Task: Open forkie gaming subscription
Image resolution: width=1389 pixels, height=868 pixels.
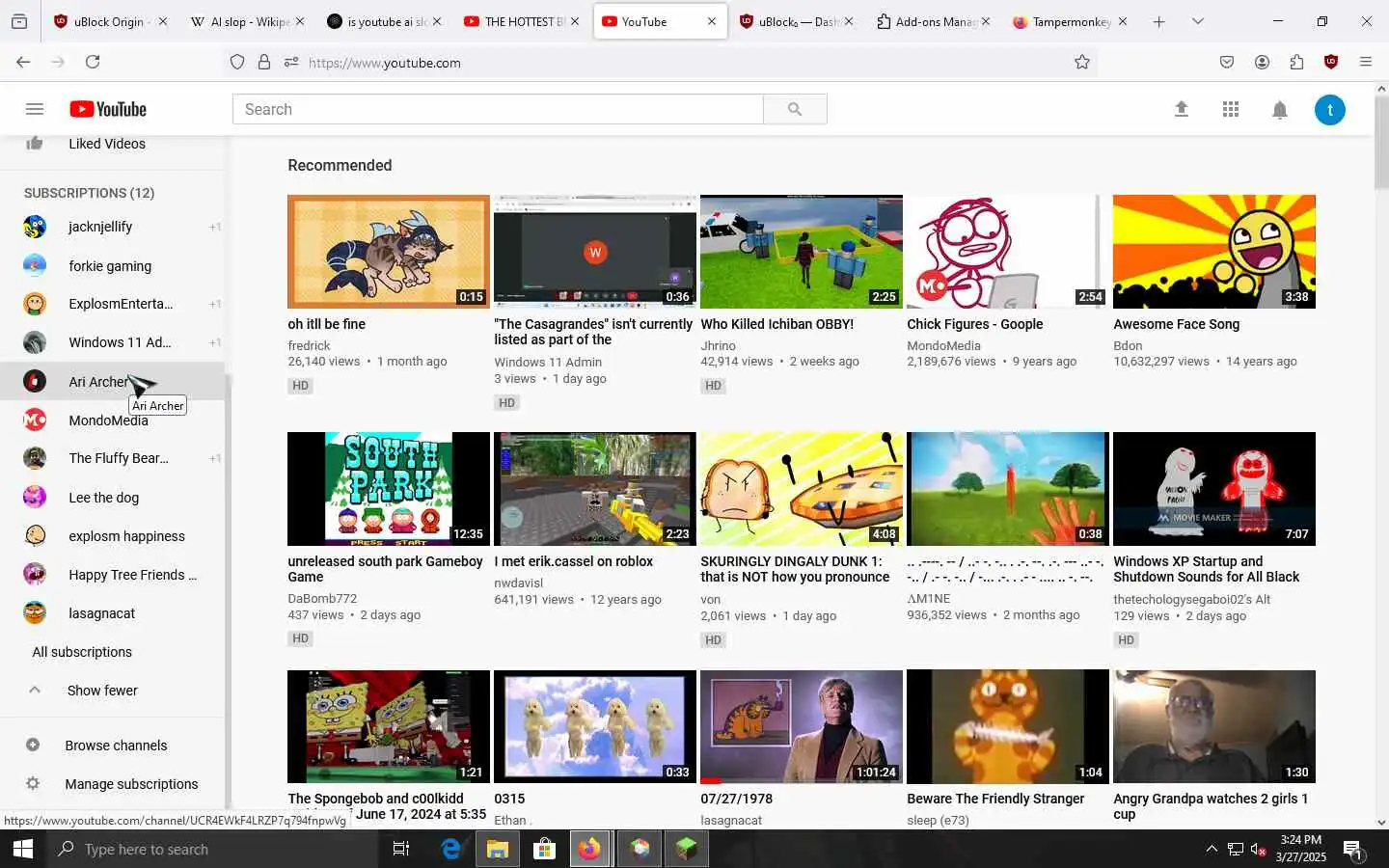Action: tap(110, 266)
